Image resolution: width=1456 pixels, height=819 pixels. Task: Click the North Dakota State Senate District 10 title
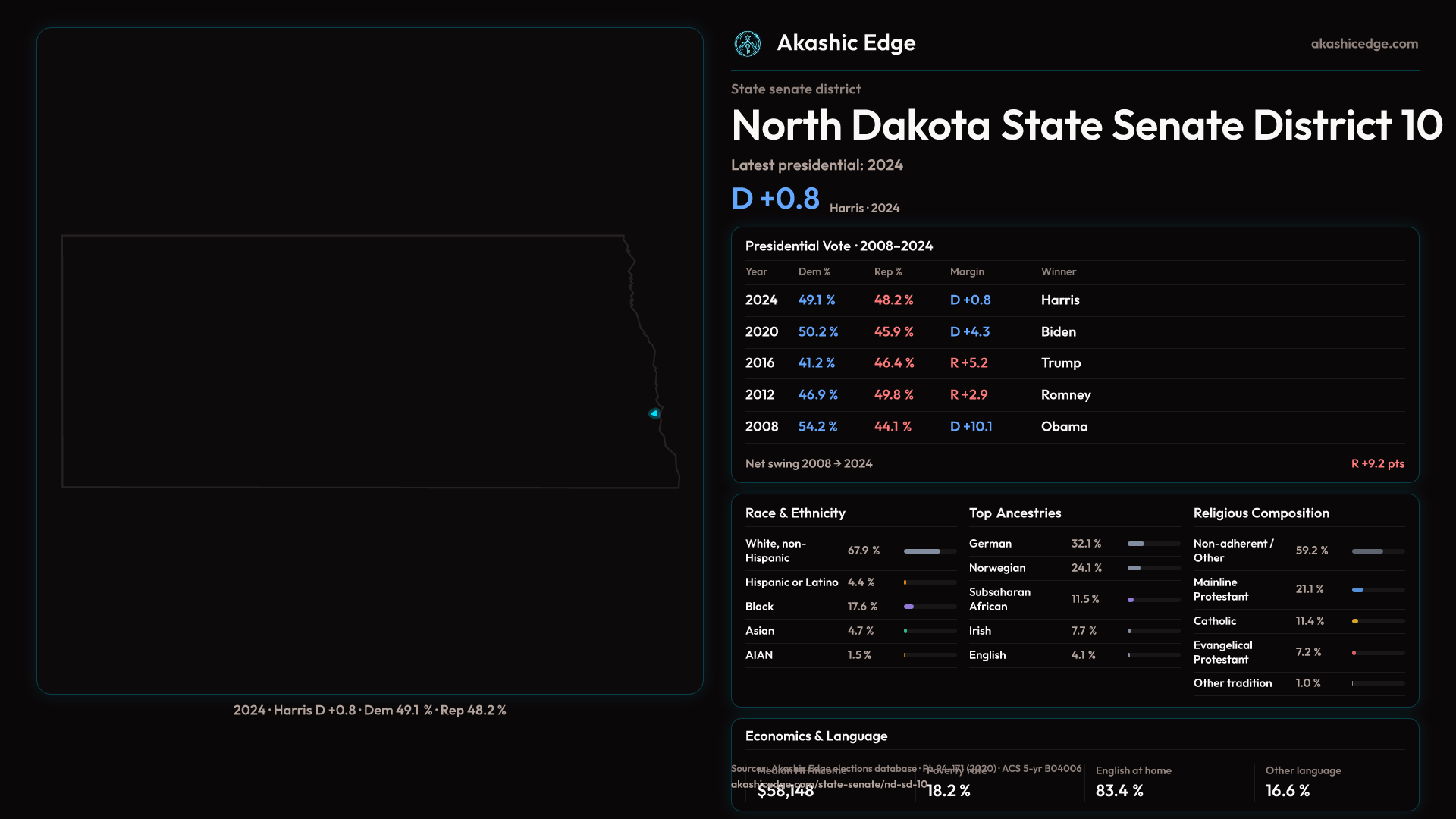click(x=1086, y=125)
